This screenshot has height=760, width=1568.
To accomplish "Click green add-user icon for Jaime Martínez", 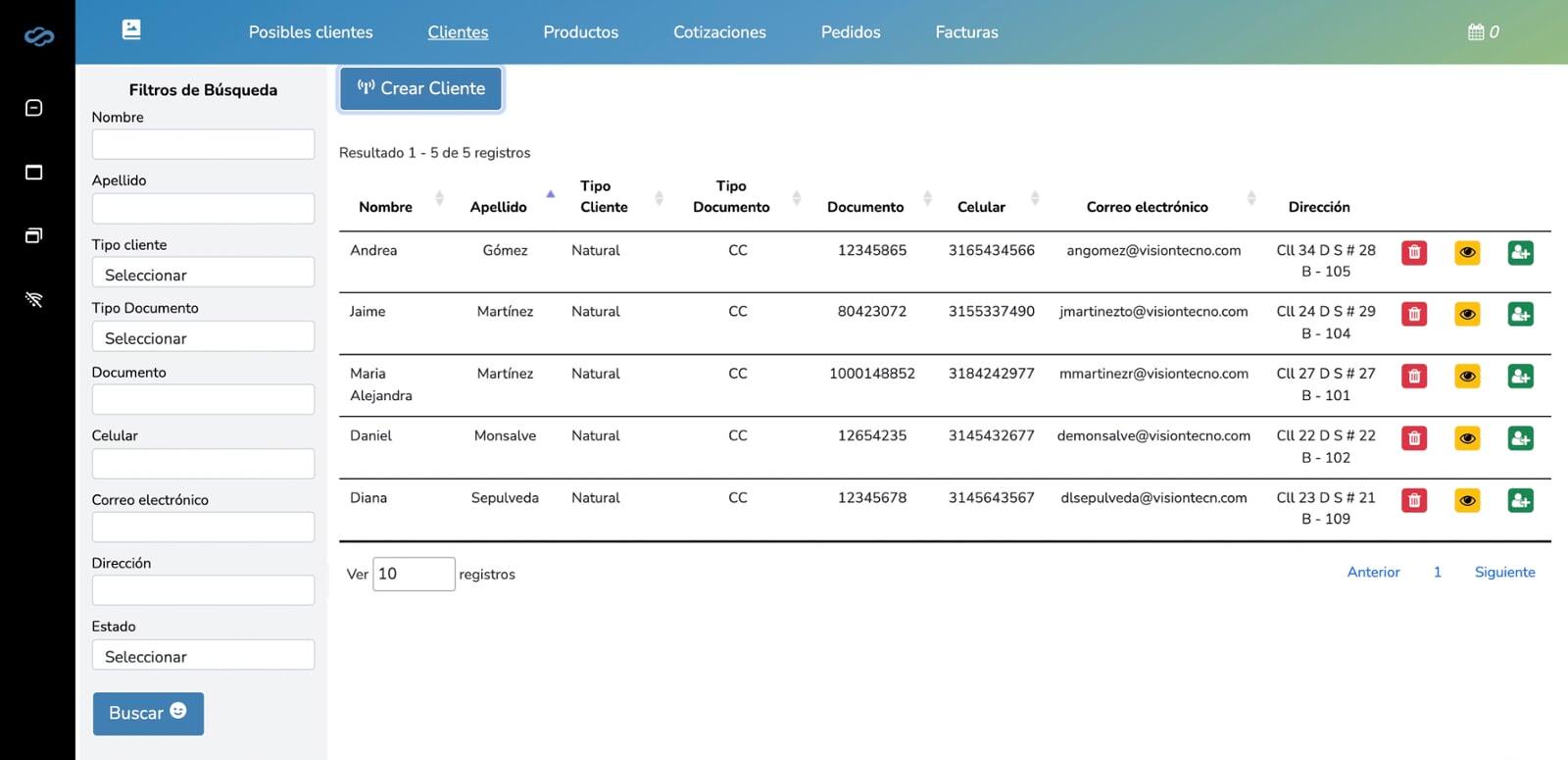I will [1520, 315].
